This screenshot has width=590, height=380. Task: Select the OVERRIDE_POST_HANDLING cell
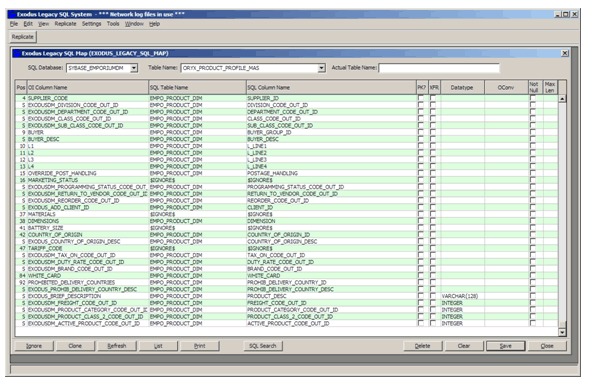tap(87, 173)
